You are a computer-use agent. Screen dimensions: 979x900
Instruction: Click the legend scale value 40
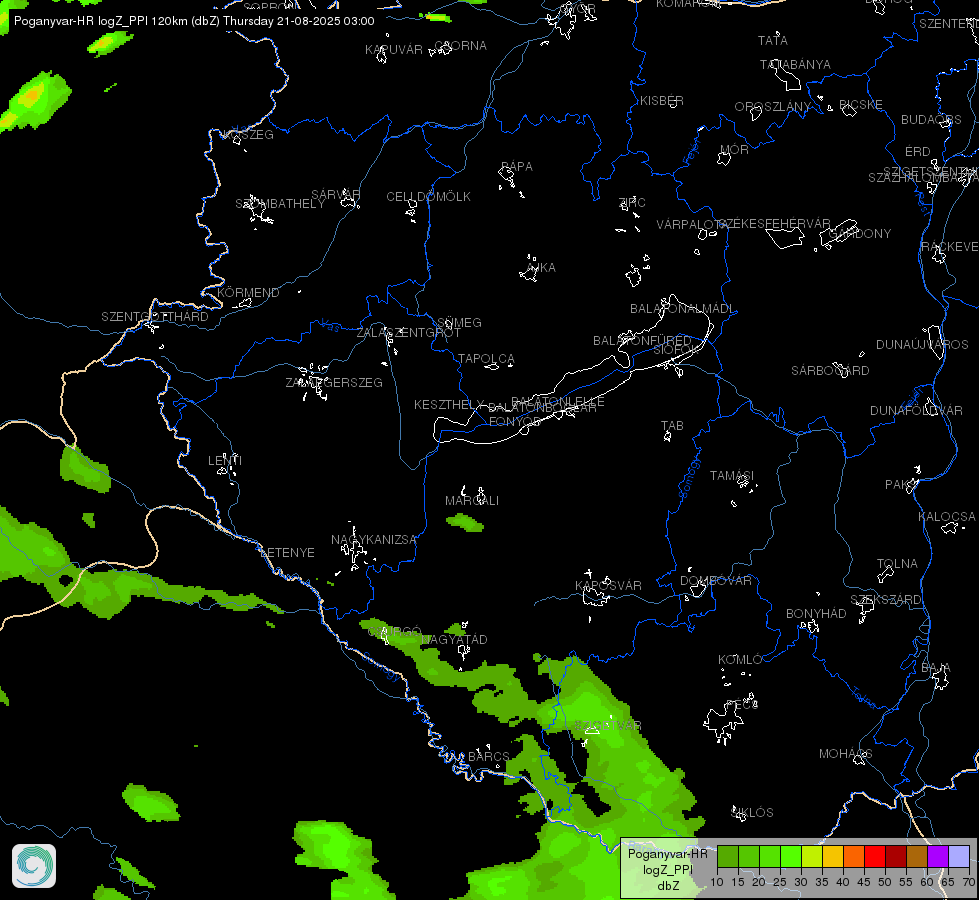tap(842, 883)
